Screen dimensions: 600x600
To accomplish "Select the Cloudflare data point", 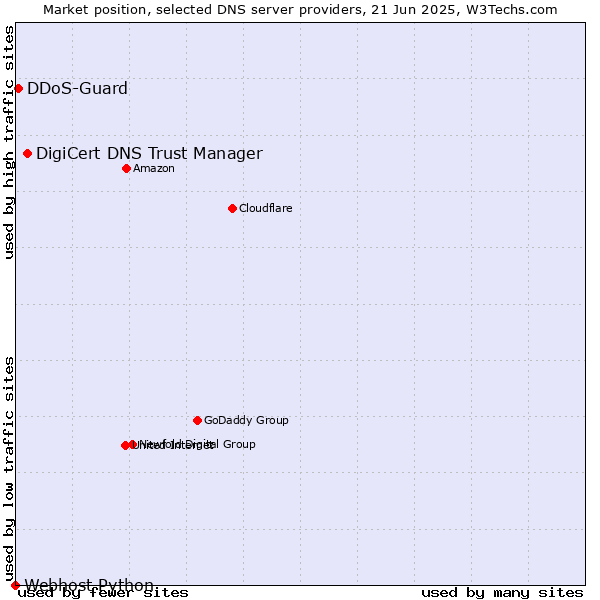I will point(232,209).
